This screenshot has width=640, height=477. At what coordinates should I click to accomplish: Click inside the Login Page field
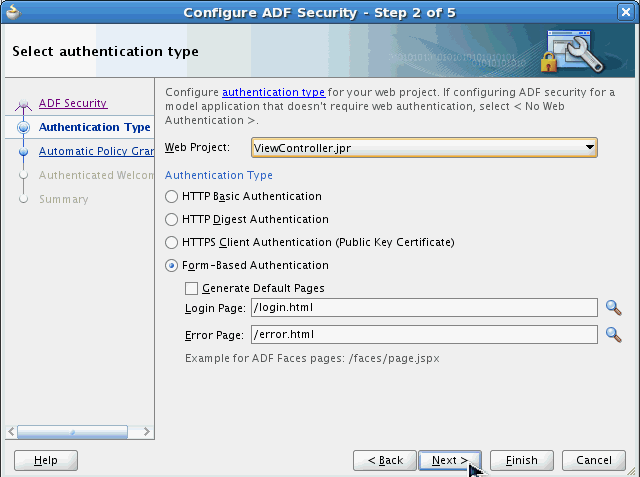424,308
